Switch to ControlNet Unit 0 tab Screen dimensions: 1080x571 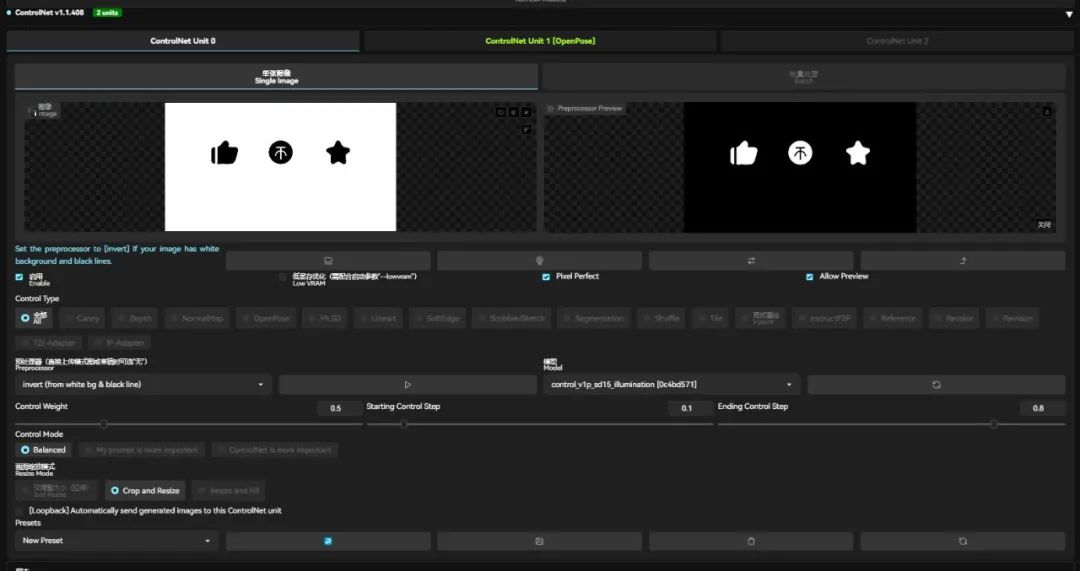pyautogui.click(x=183, y=41)
